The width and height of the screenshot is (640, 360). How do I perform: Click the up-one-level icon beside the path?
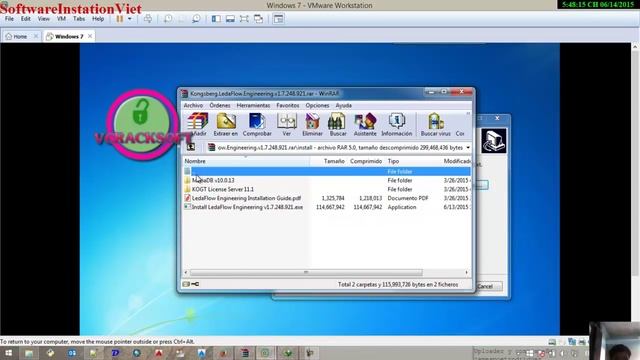tap(191, 147)
